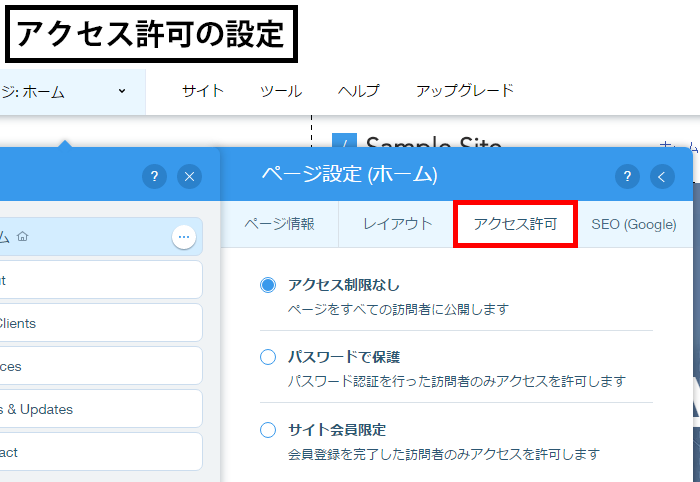700x482 pixels.
Task: Click the ページ設定 (ホーム) panel title
Action: point(350,174)
